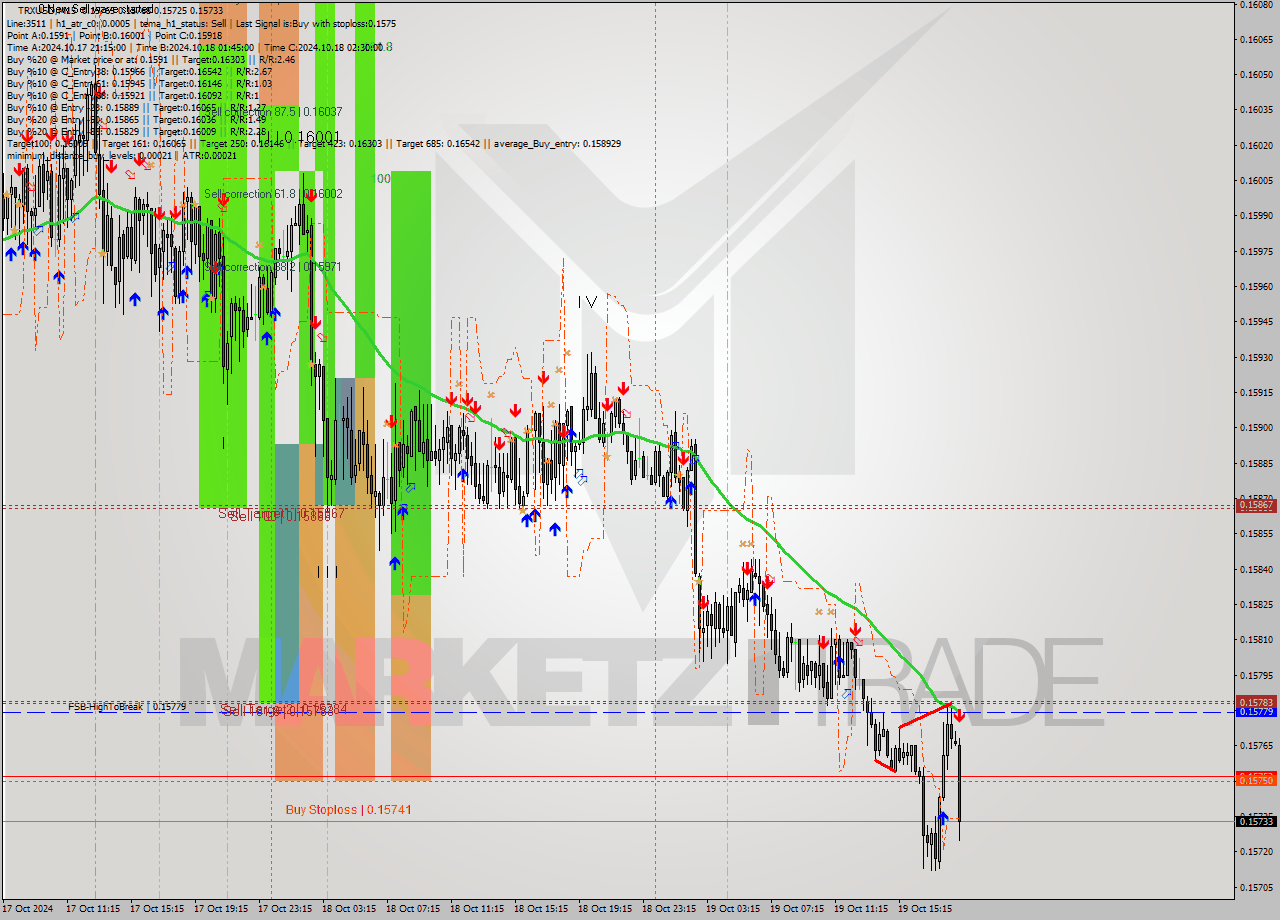The image size is (1280, 920).
Task: Click the 0.15795 price scale value
Action: click(x=1256, y=676)
